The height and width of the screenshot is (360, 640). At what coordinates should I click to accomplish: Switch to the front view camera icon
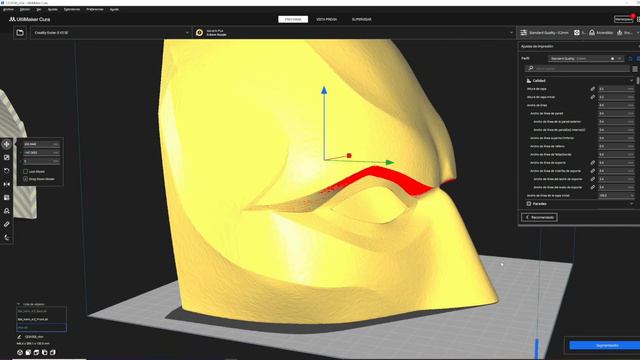(x=28, y=352)
